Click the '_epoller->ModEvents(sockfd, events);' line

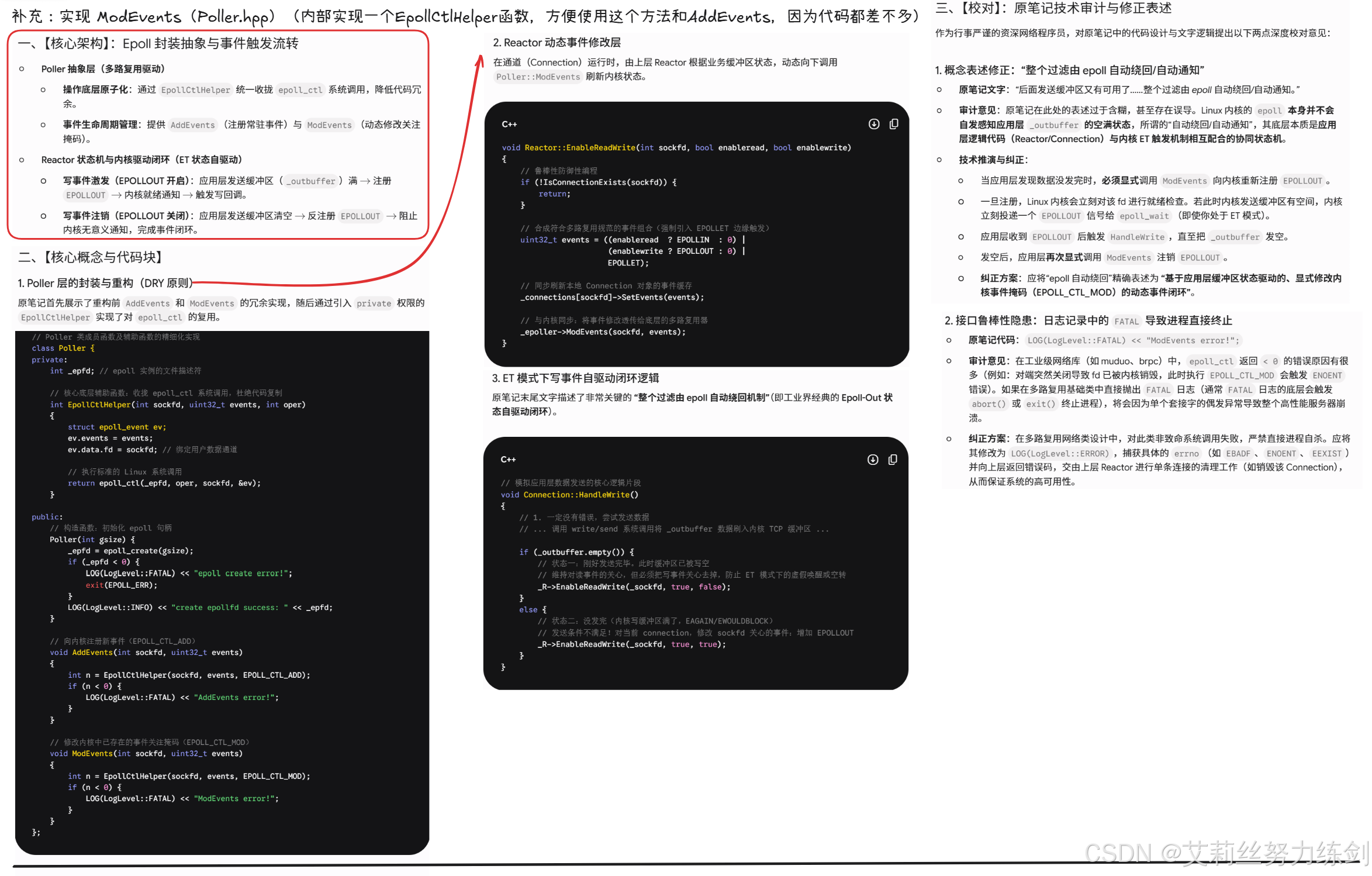tap(603, 332)
